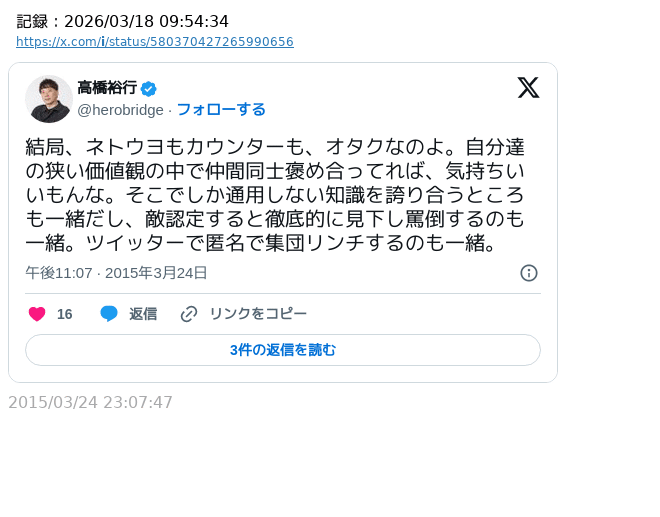Click the chain link copy icon
Viewport: 660px width, 517px height.
(189, 314)
